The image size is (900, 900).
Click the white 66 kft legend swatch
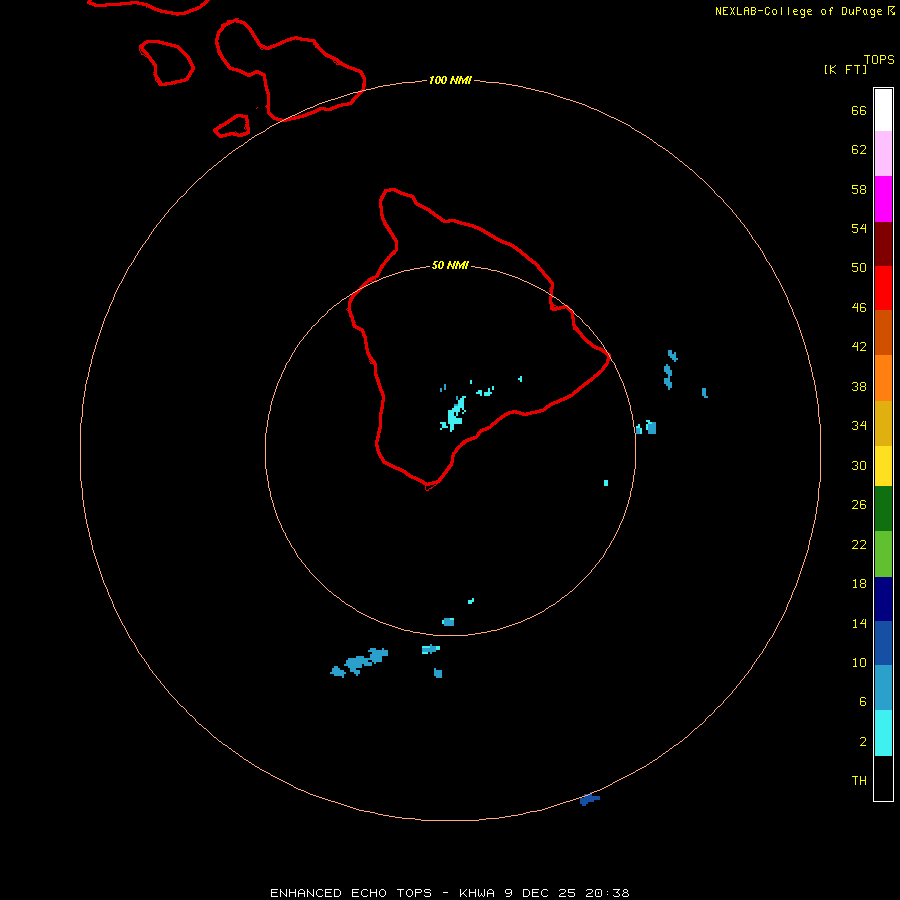click(883, 110)
